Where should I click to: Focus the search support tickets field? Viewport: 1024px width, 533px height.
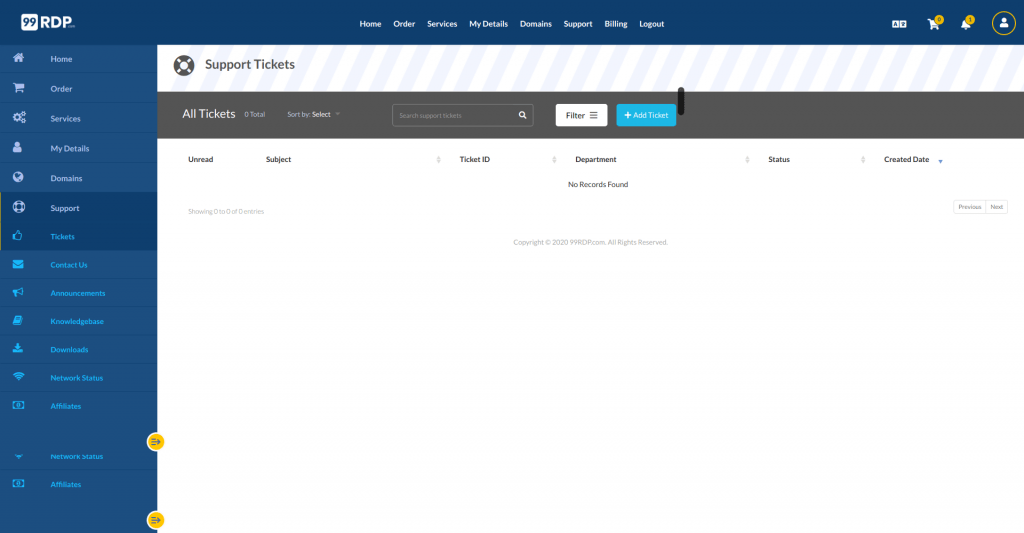453,115
